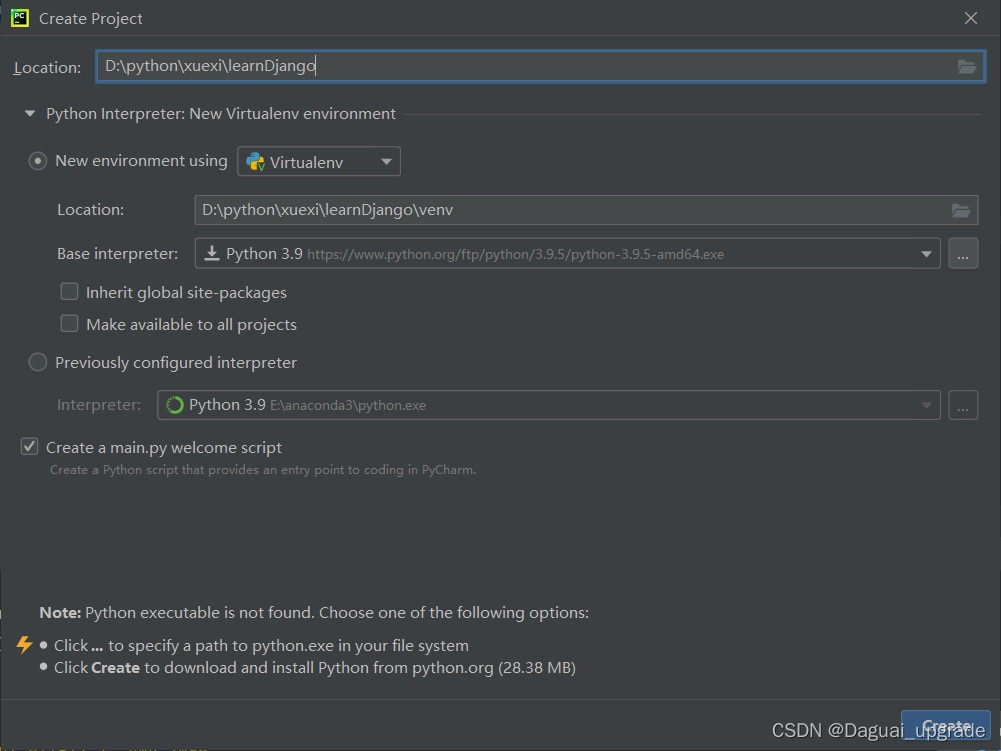Open the anaconda3 Interpreter dropdown arrow
The height and width of the screenshot is (751, 1001).
pyautogui.click(x=926, y=405)
